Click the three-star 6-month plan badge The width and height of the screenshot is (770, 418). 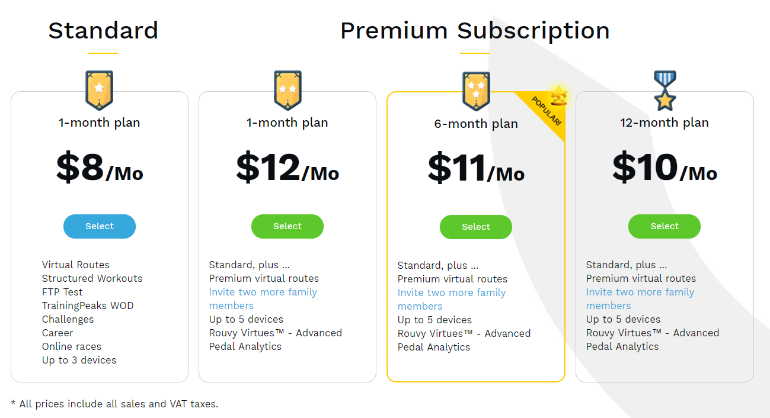tap(476, 91)
